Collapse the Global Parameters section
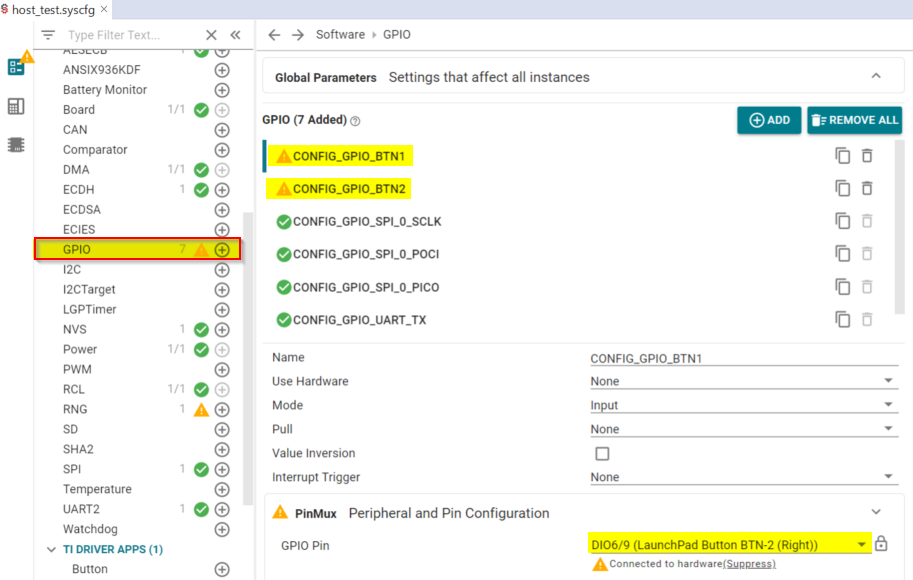913x580 pixels. [876, 77]
